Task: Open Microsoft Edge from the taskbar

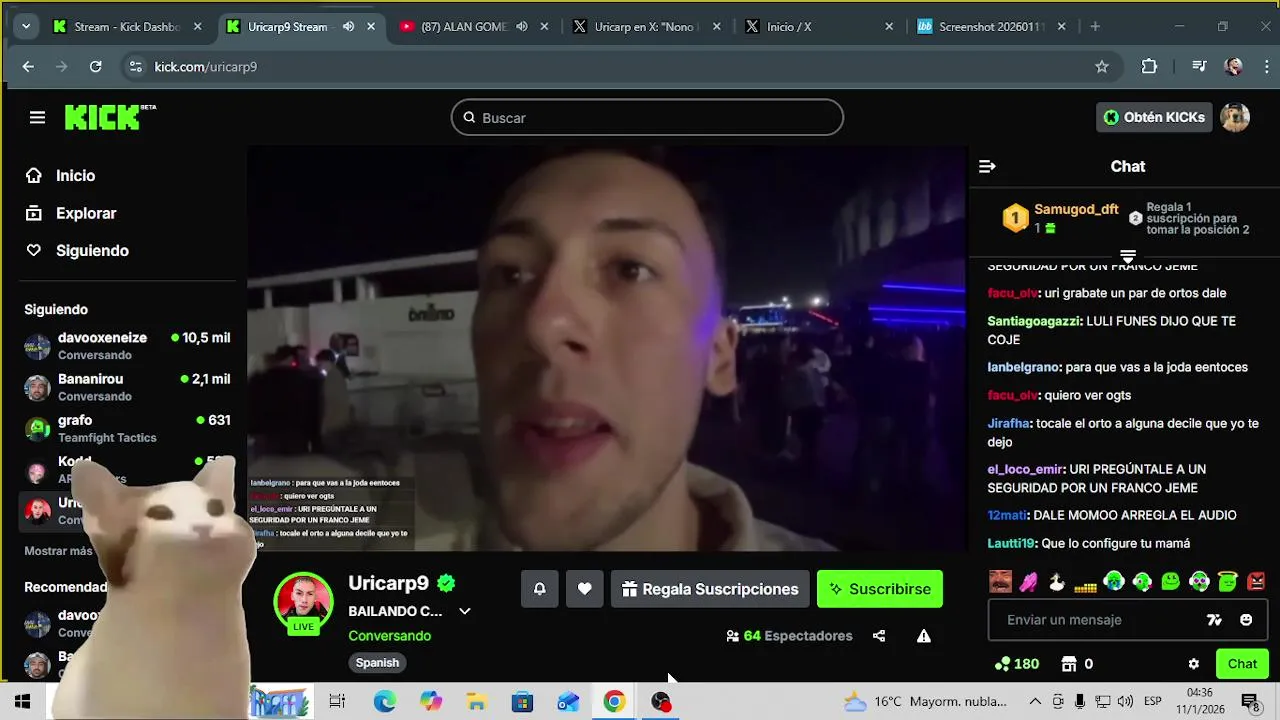Action: coord(385,702)
